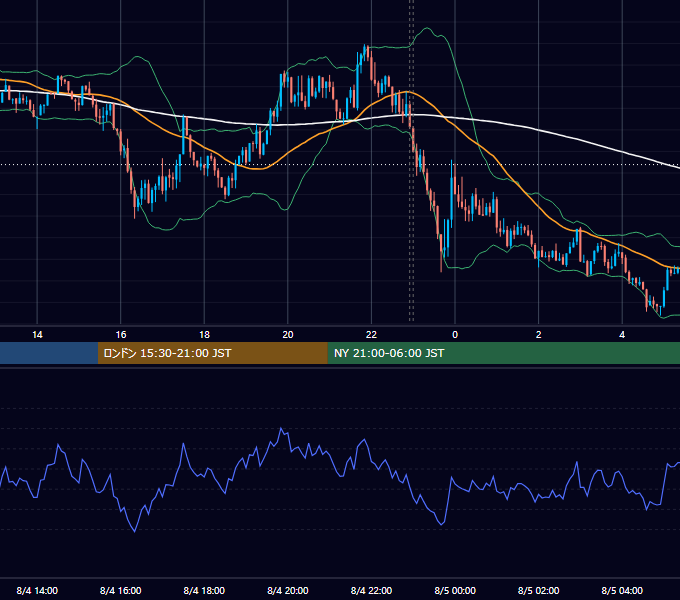Viewport: 680px width, 600px height.
Task: Click the 8/4 14:00 date label
Action: (x=37, y=590)
